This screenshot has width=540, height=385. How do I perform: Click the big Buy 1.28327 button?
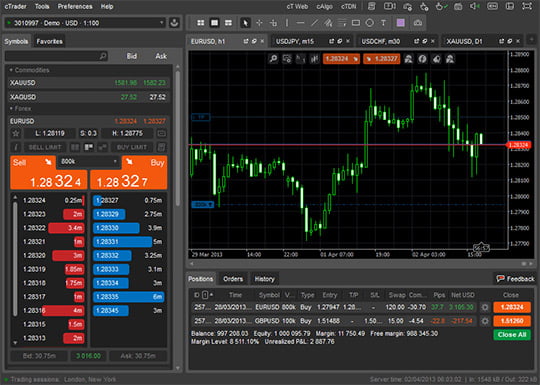pyautogui.click(x=129, y=173)
